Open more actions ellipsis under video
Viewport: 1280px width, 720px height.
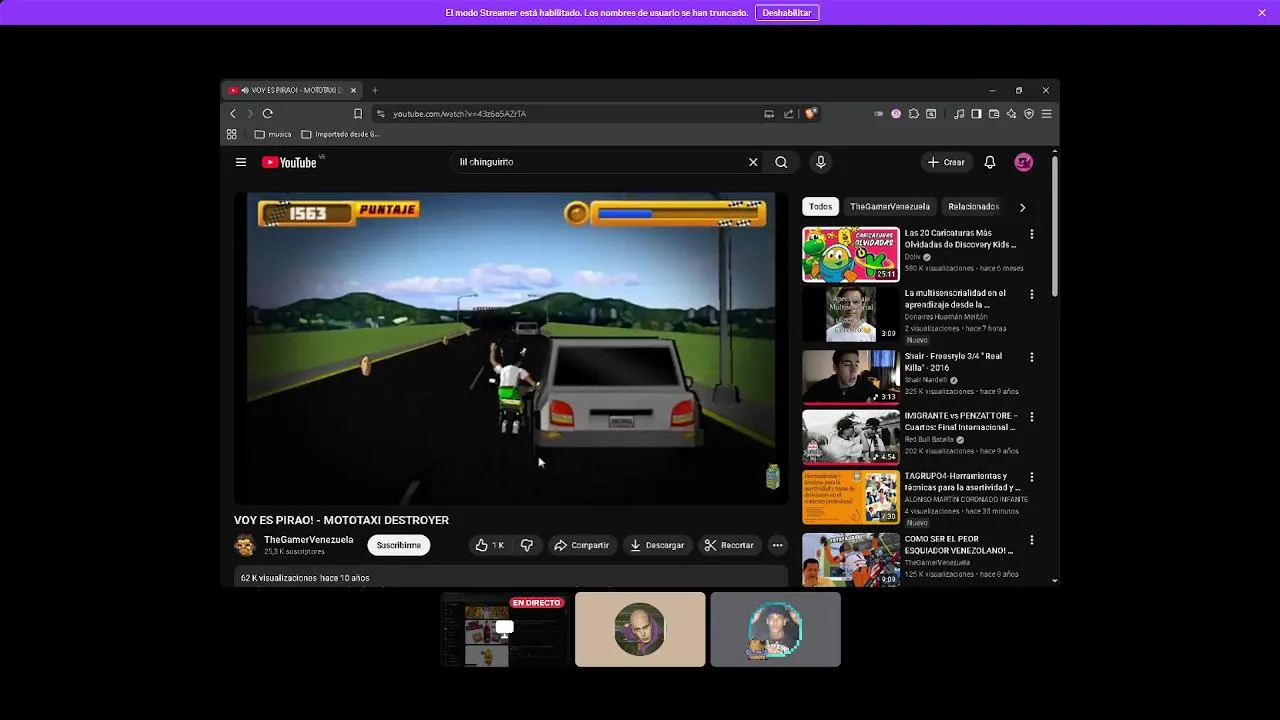click(x=777, y=545)
